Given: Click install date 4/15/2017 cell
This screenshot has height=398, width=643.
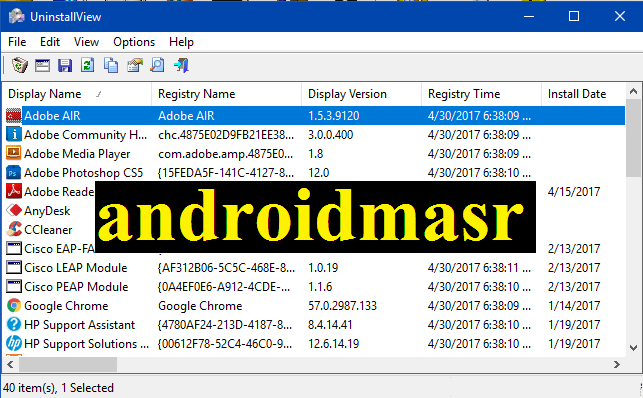Looking at the screenshot, I should coord(574,191).
